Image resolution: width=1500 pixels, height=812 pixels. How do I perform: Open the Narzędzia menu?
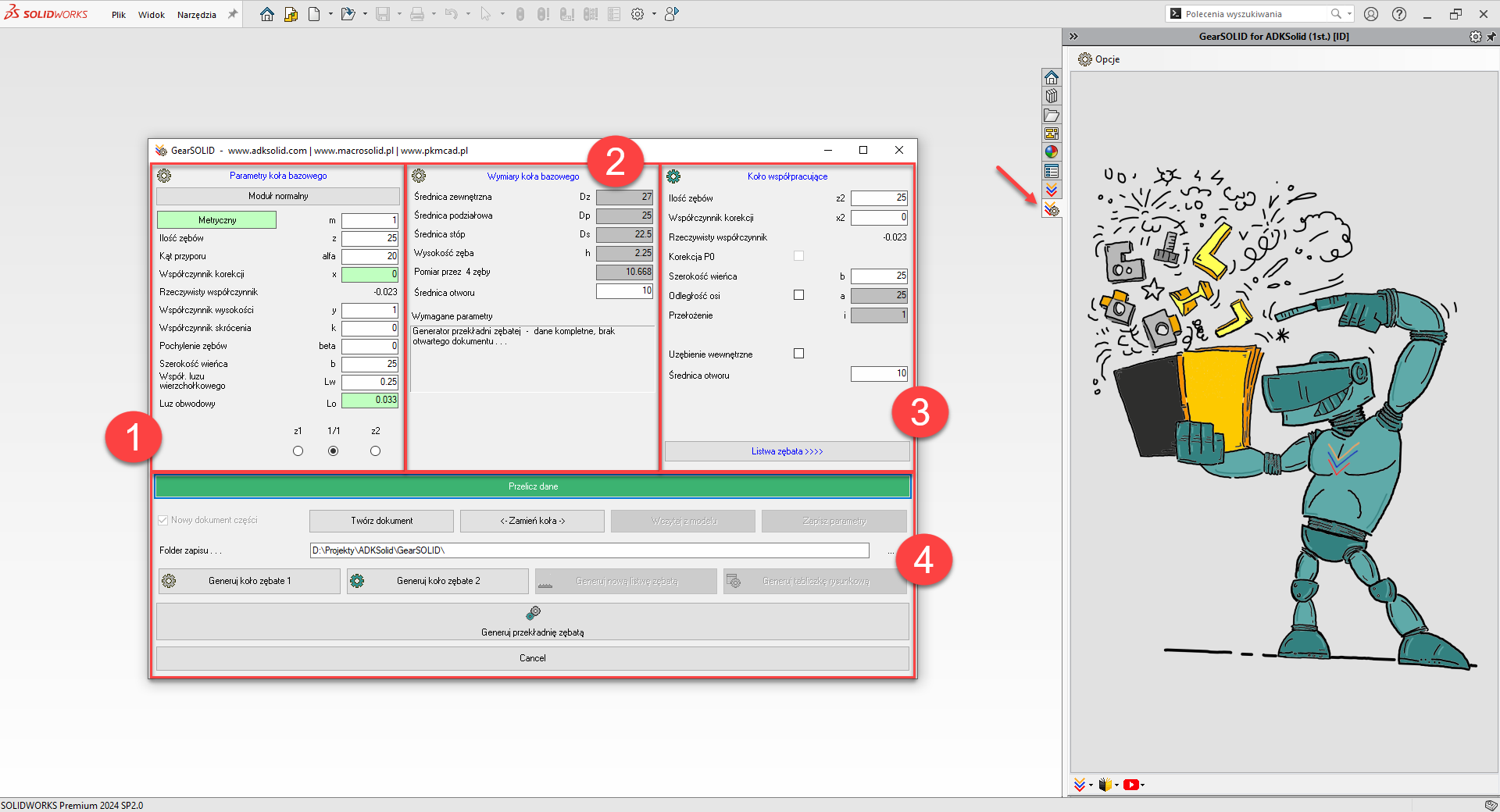tap(197, 15)
